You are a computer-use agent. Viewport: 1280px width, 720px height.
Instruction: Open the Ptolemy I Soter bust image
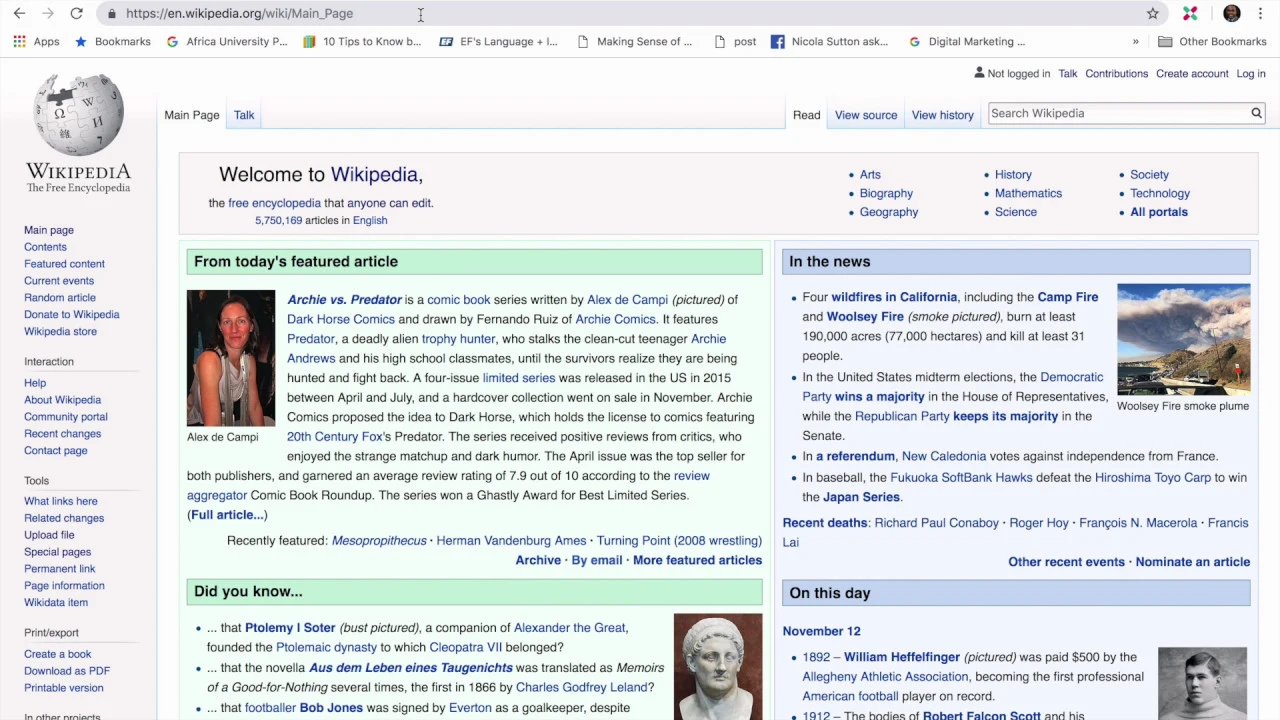coord(718,667)
